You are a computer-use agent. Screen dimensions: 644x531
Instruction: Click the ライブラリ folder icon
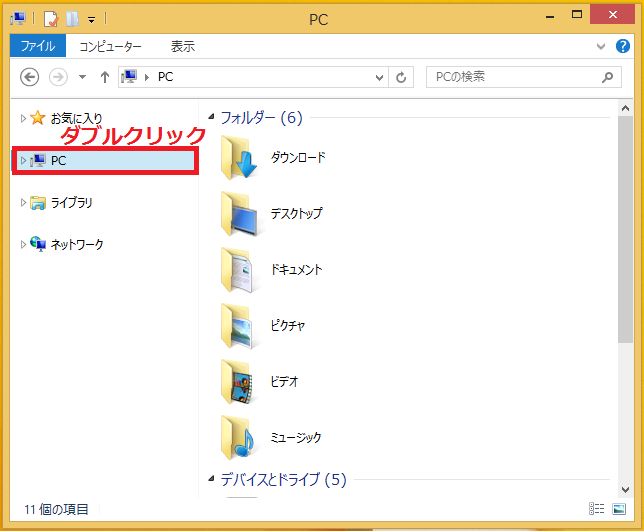[38, 202]
